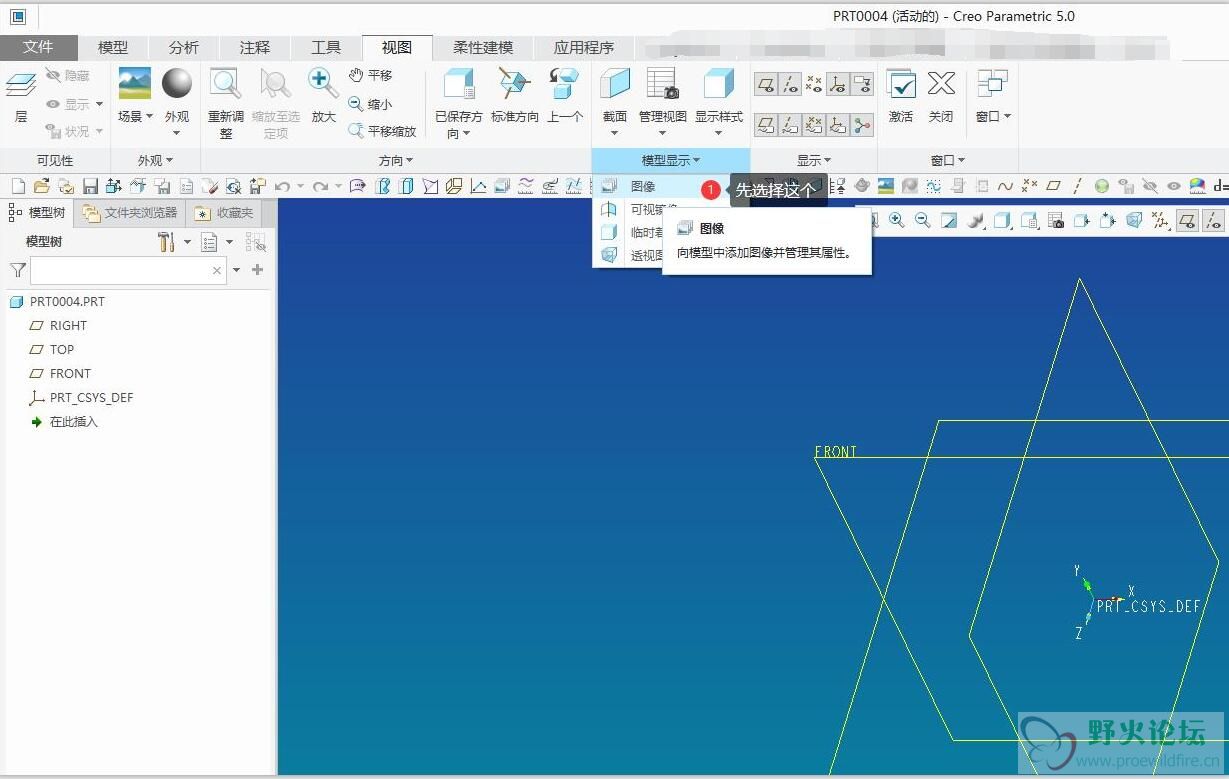Select the Zoom Out (缩小) tool

tap(370, 103)
